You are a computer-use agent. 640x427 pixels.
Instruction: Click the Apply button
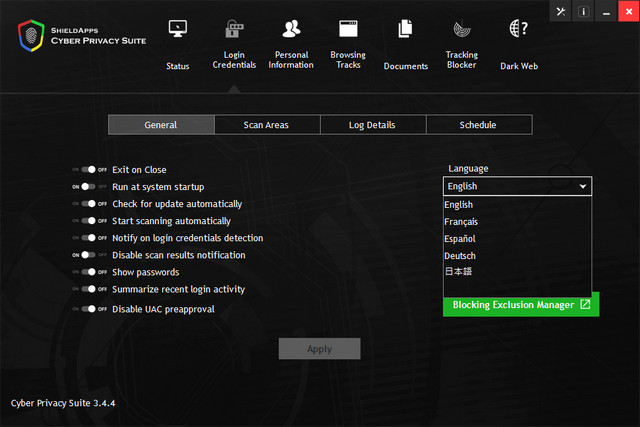pos(319,349)
